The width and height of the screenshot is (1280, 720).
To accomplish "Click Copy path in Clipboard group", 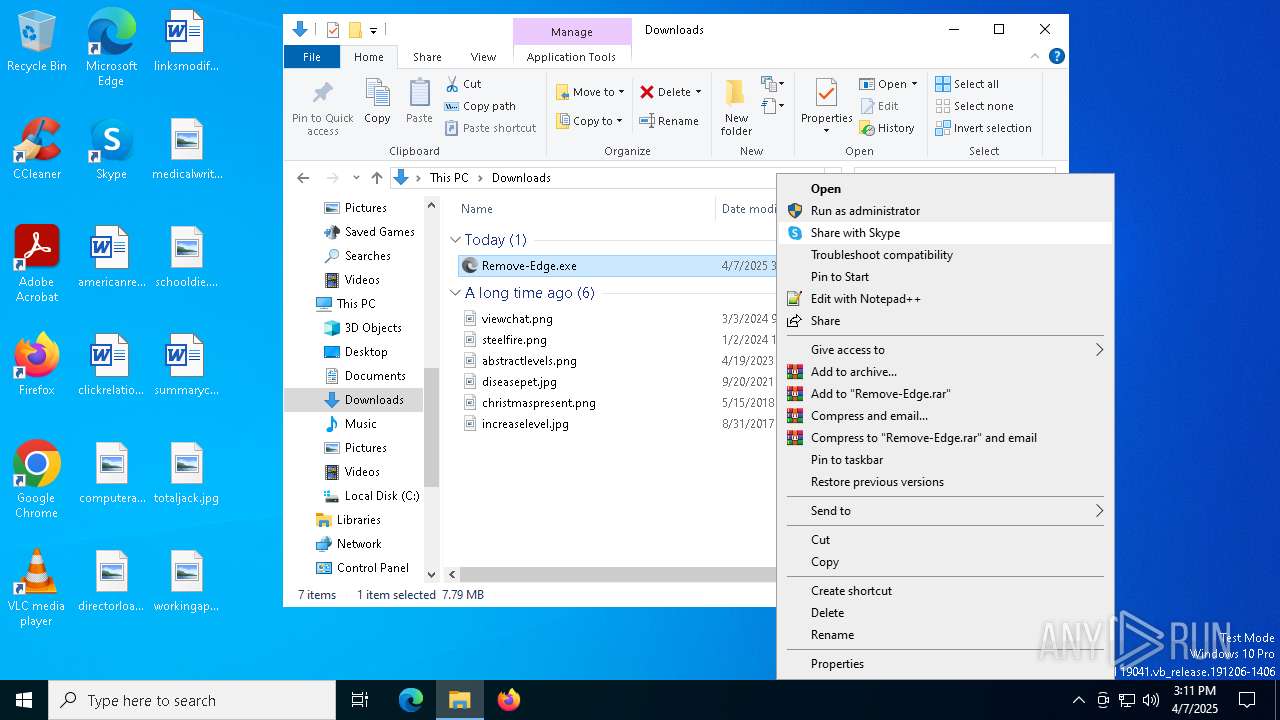I will click(480, 106).
